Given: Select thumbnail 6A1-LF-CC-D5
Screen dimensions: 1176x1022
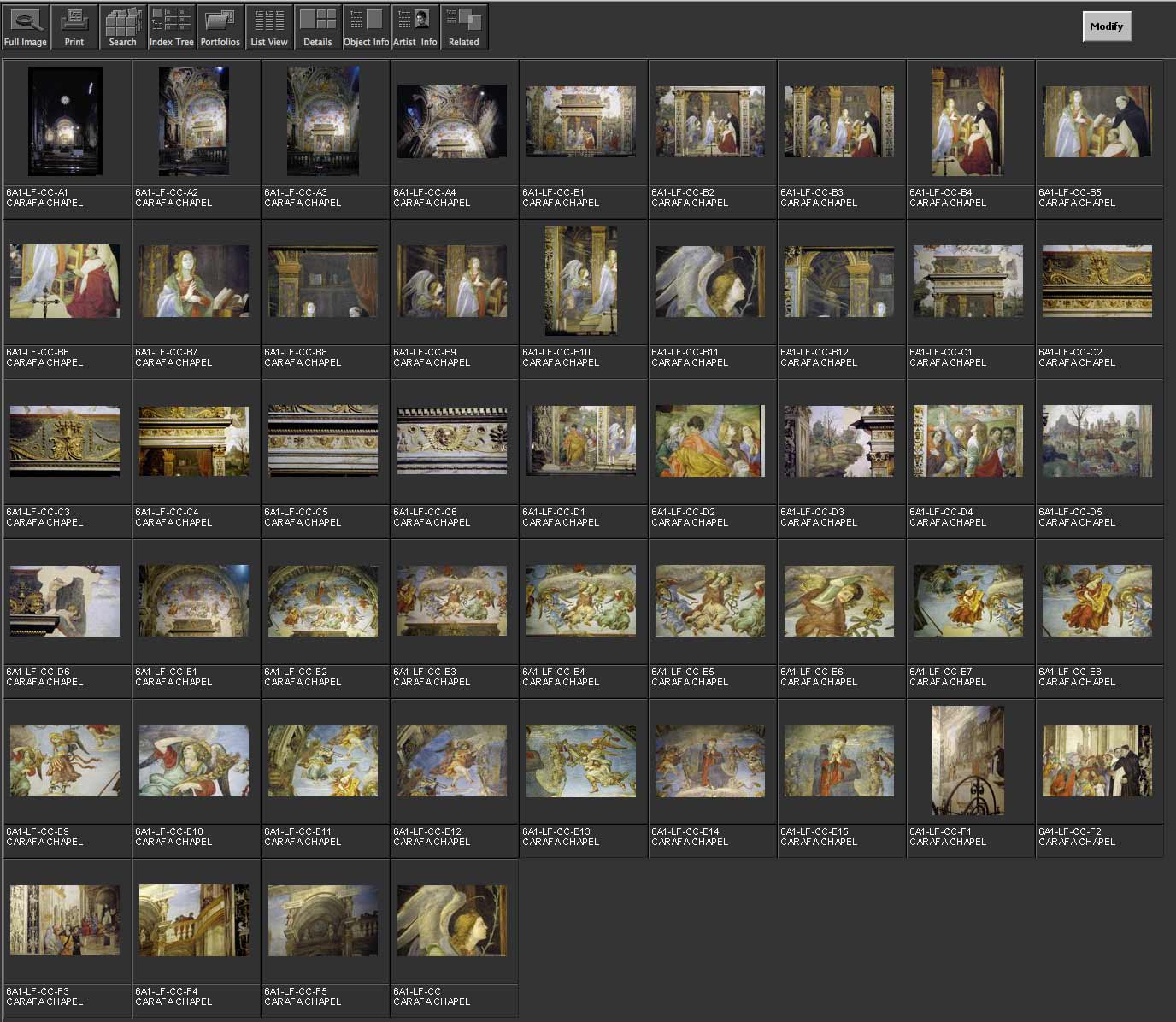Looking at the screenshot, I should point(1097,441).
